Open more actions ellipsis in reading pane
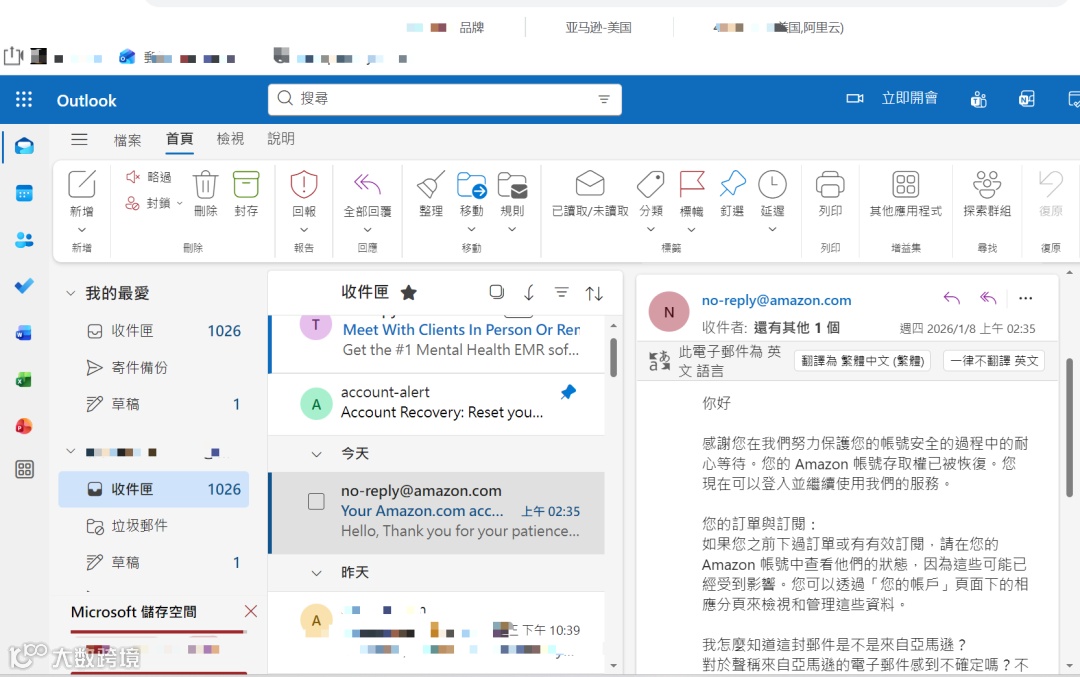Image resolution: width=1080 pixels, height=677 pixels. tap(1026, 298)
